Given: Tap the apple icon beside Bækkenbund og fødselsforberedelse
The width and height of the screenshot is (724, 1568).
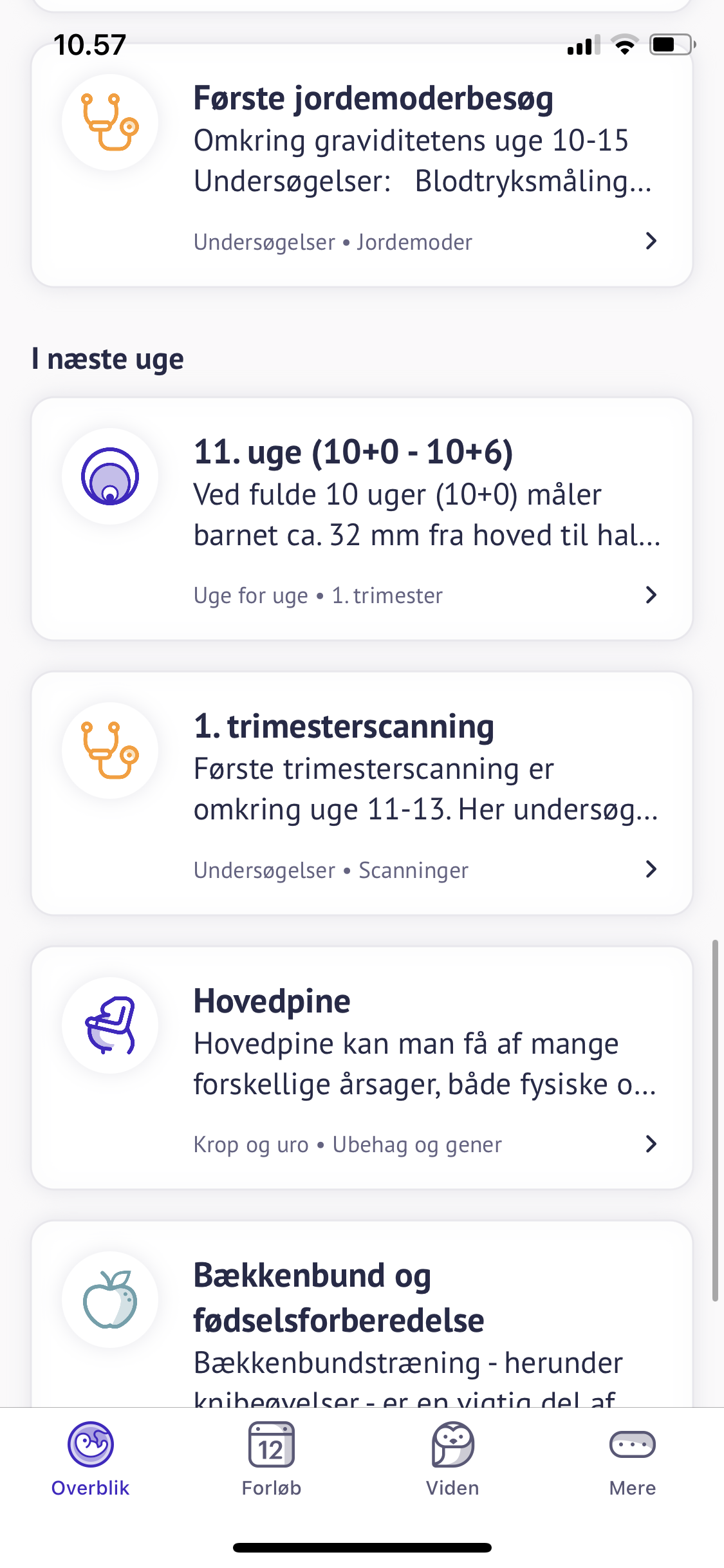Looking at the screenshot, I should [x=110, y=1300].
